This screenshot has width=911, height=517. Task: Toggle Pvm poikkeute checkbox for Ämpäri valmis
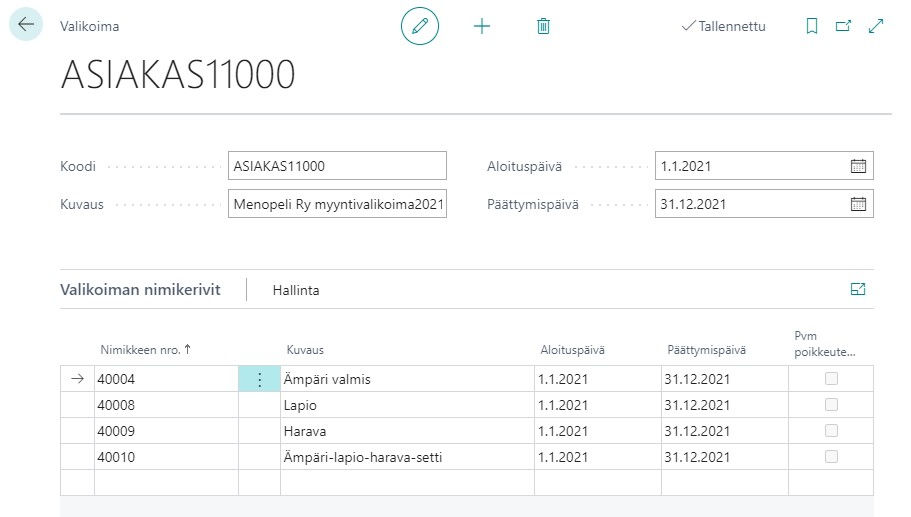coord(831,379)
